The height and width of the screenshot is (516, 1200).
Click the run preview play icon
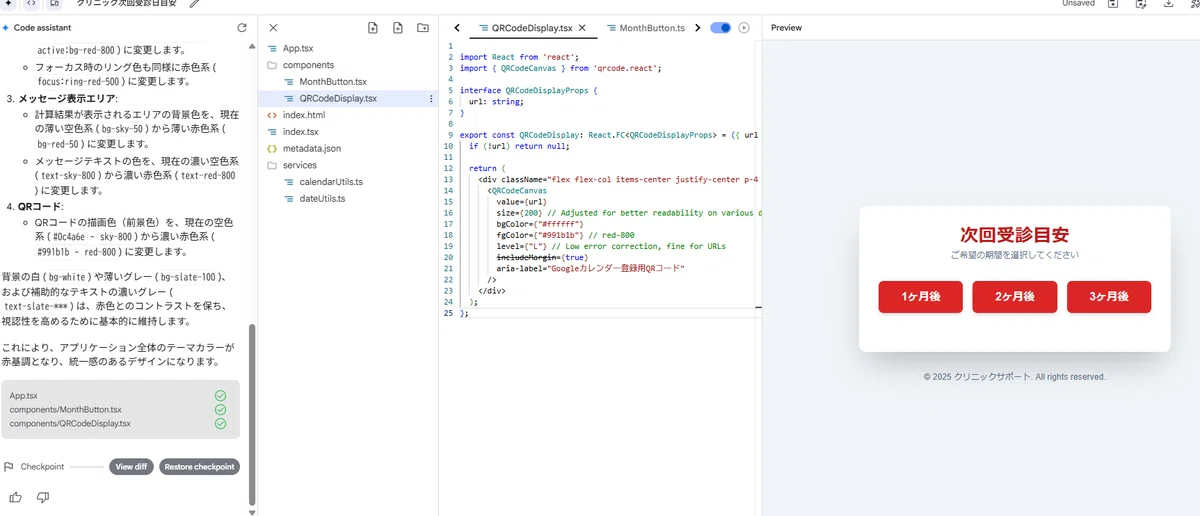pyautogui.click(x=744, y=28)
